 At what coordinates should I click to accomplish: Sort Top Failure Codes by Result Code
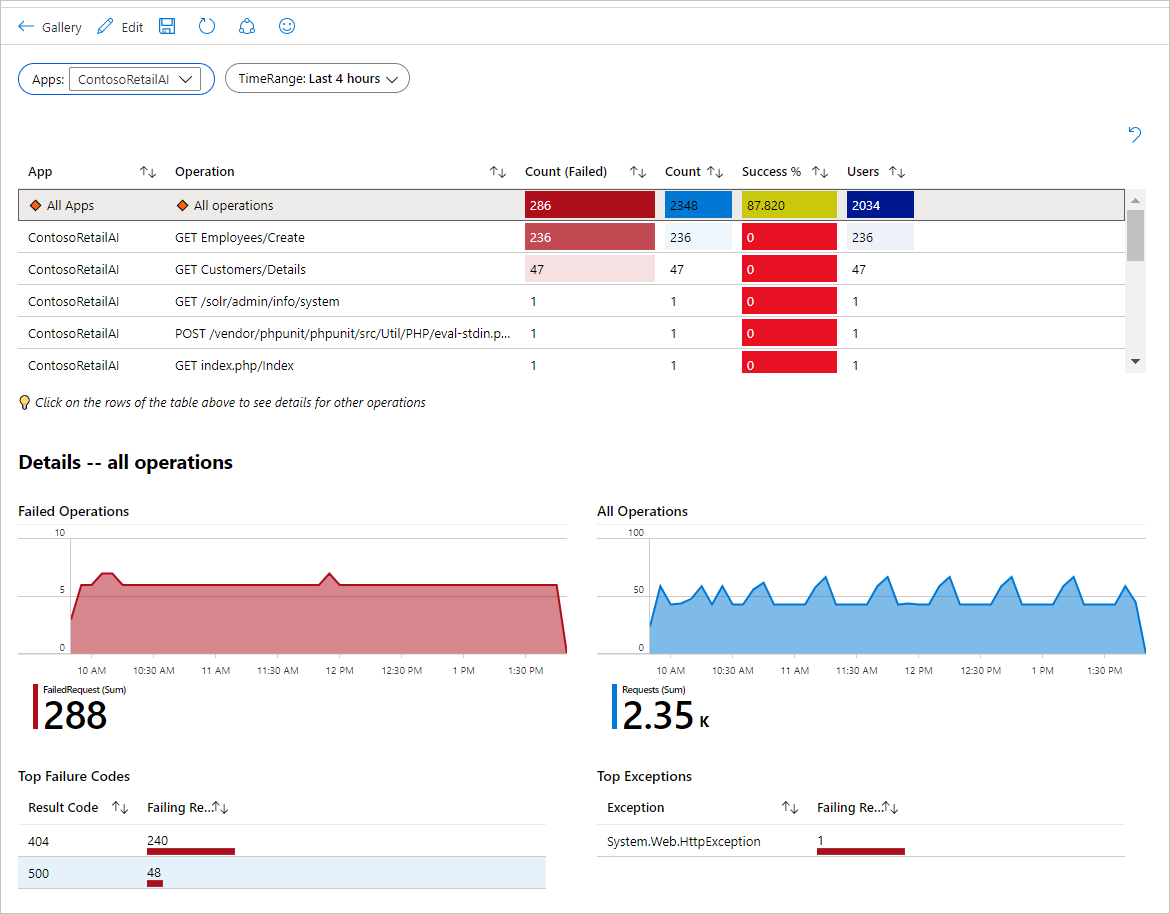120,808
